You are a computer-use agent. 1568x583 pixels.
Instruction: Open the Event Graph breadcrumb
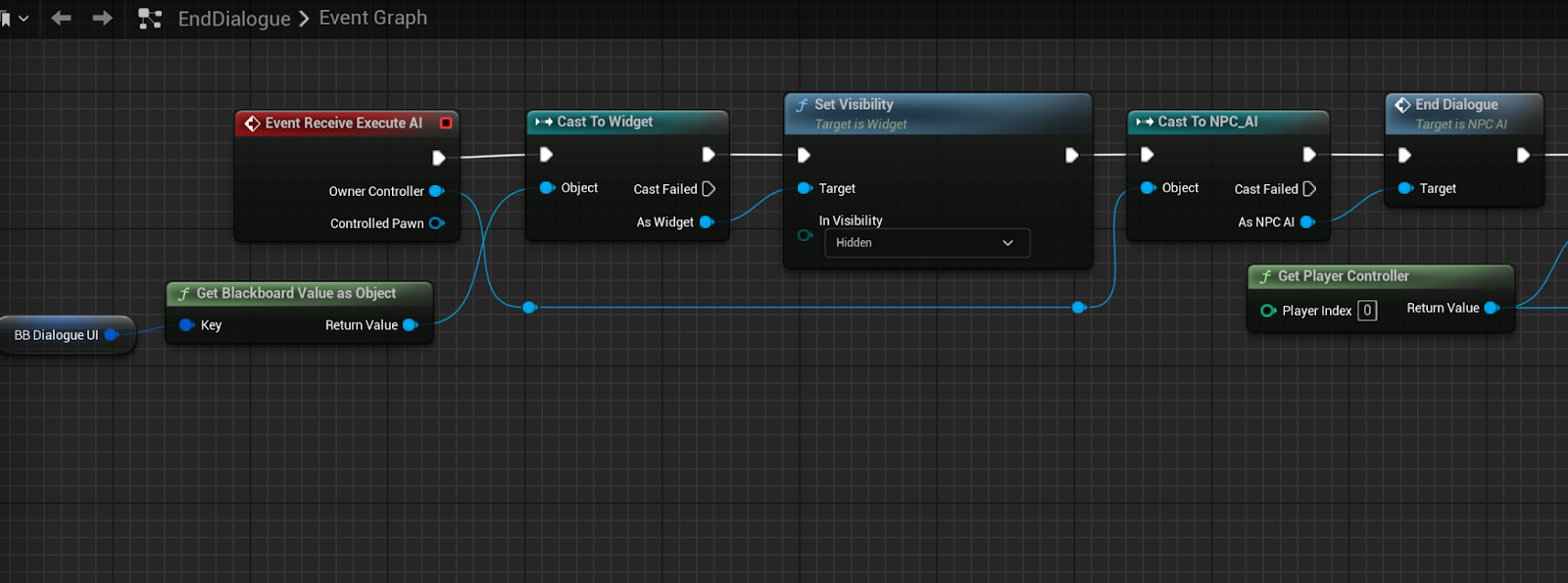pyautogui.click(x=373, y=18)
